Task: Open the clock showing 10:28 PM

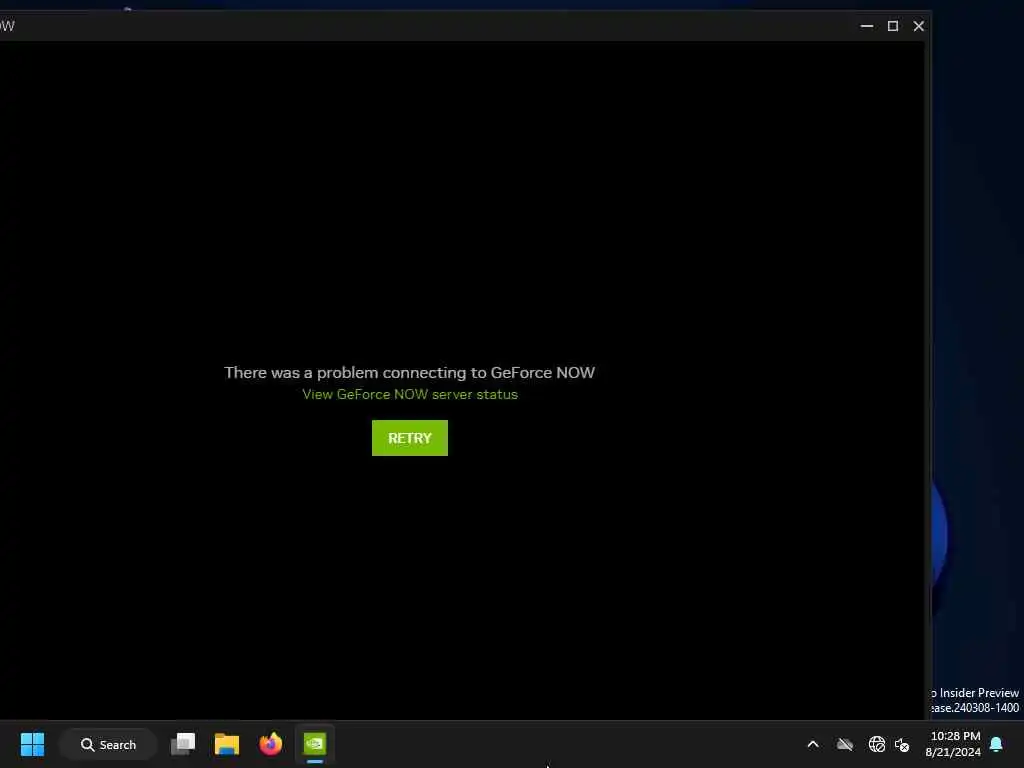Action: (x=953, y=744)
